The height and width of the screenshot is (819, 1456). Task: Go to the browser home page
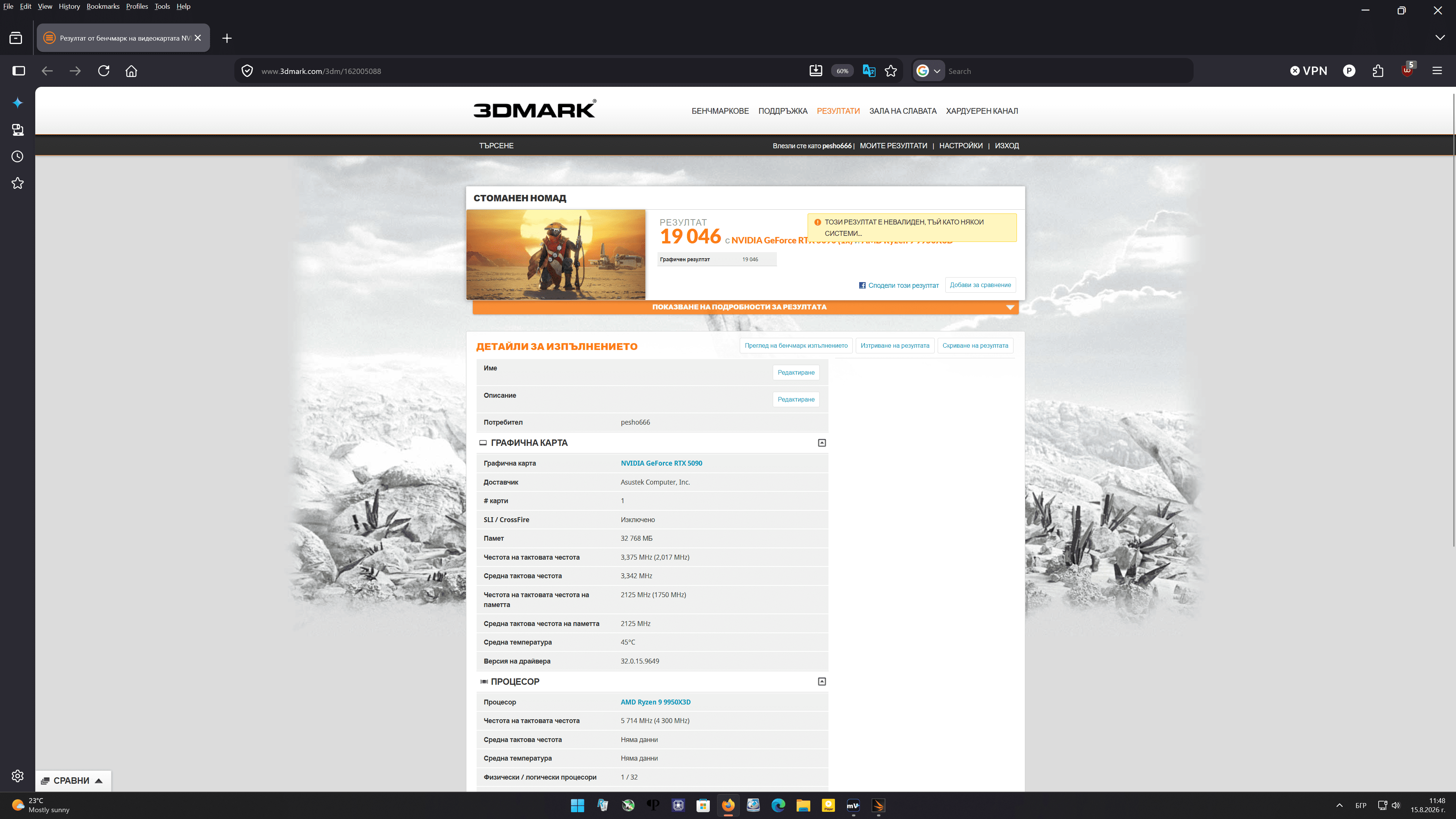point(131,71)
